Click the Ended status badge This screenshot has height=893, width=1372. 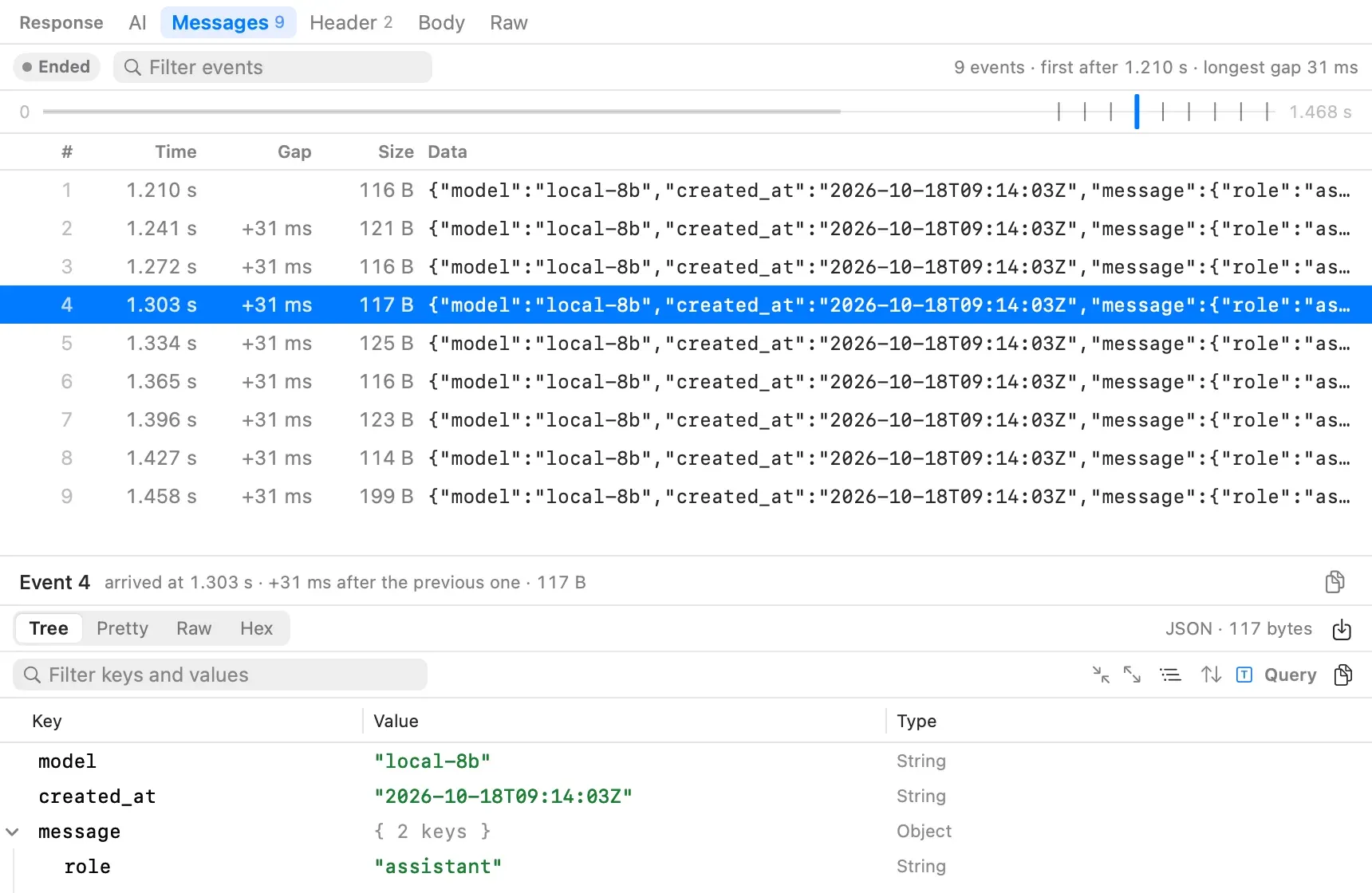click(x=57, y=67)
